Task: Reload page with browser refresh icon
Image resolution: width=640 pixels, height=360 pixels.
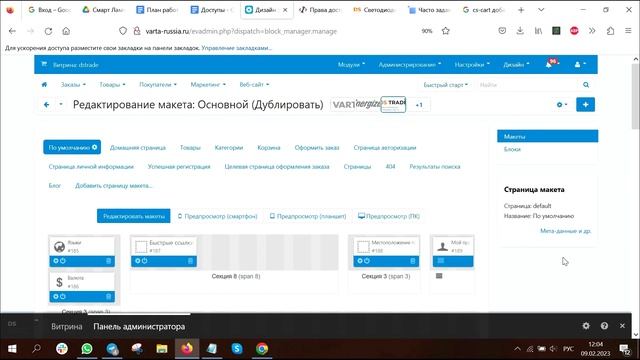Action: [48, 31]
